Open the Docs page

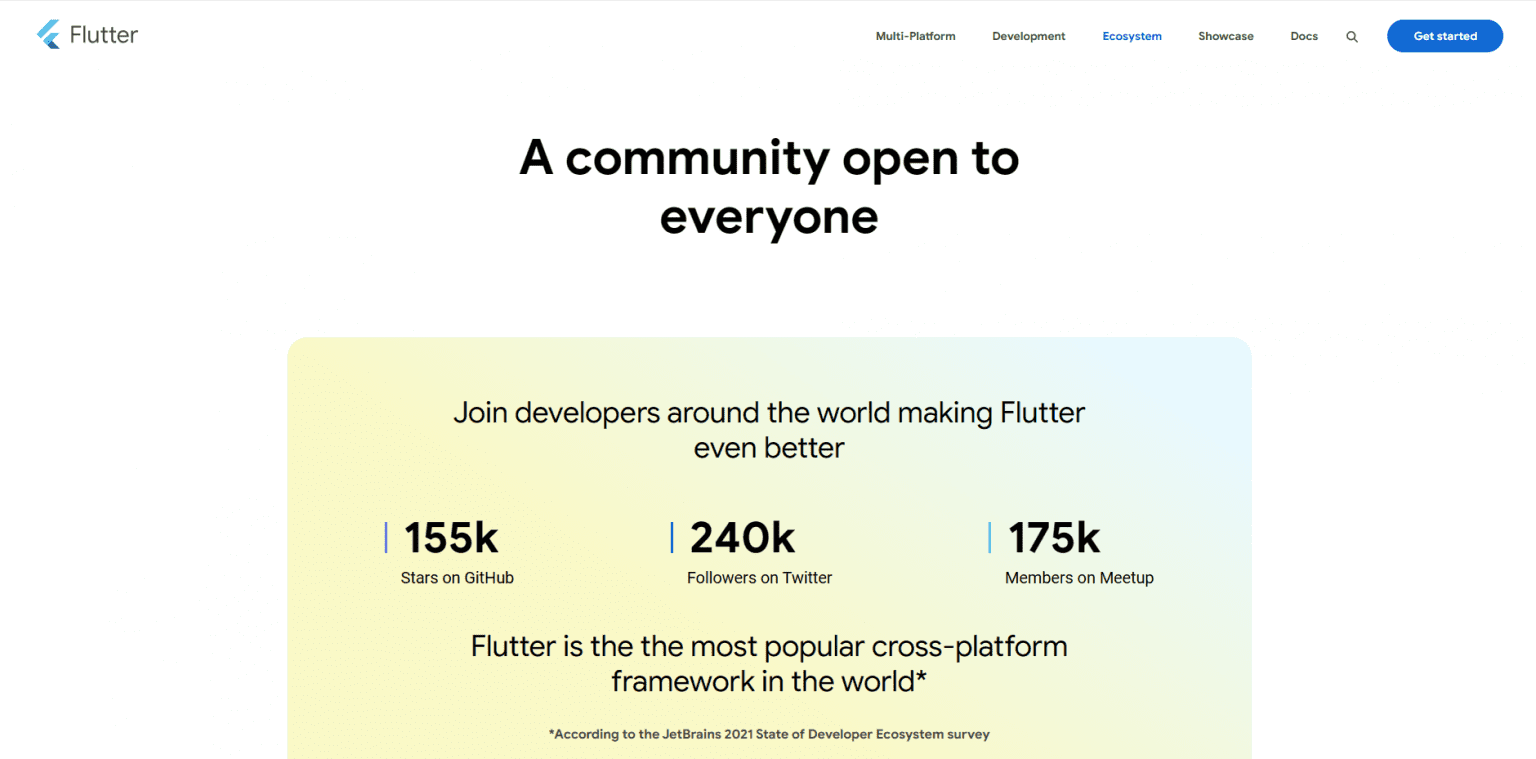[x=1303, y=36]
